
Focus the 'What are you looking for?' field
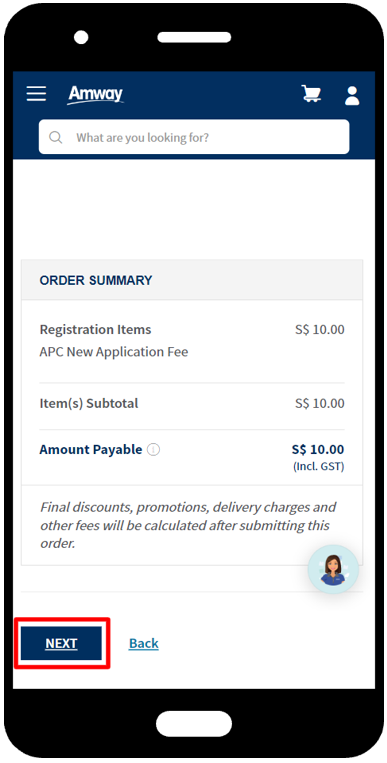(194, 137)
